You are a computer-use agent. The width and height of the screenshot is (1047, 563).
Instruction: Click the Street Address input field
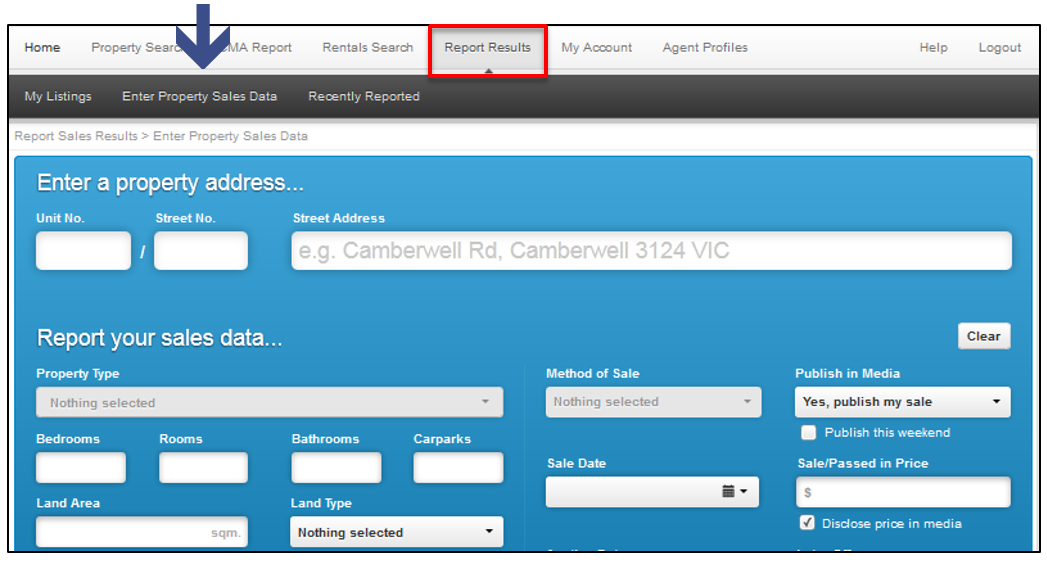(x=651, y=251)
